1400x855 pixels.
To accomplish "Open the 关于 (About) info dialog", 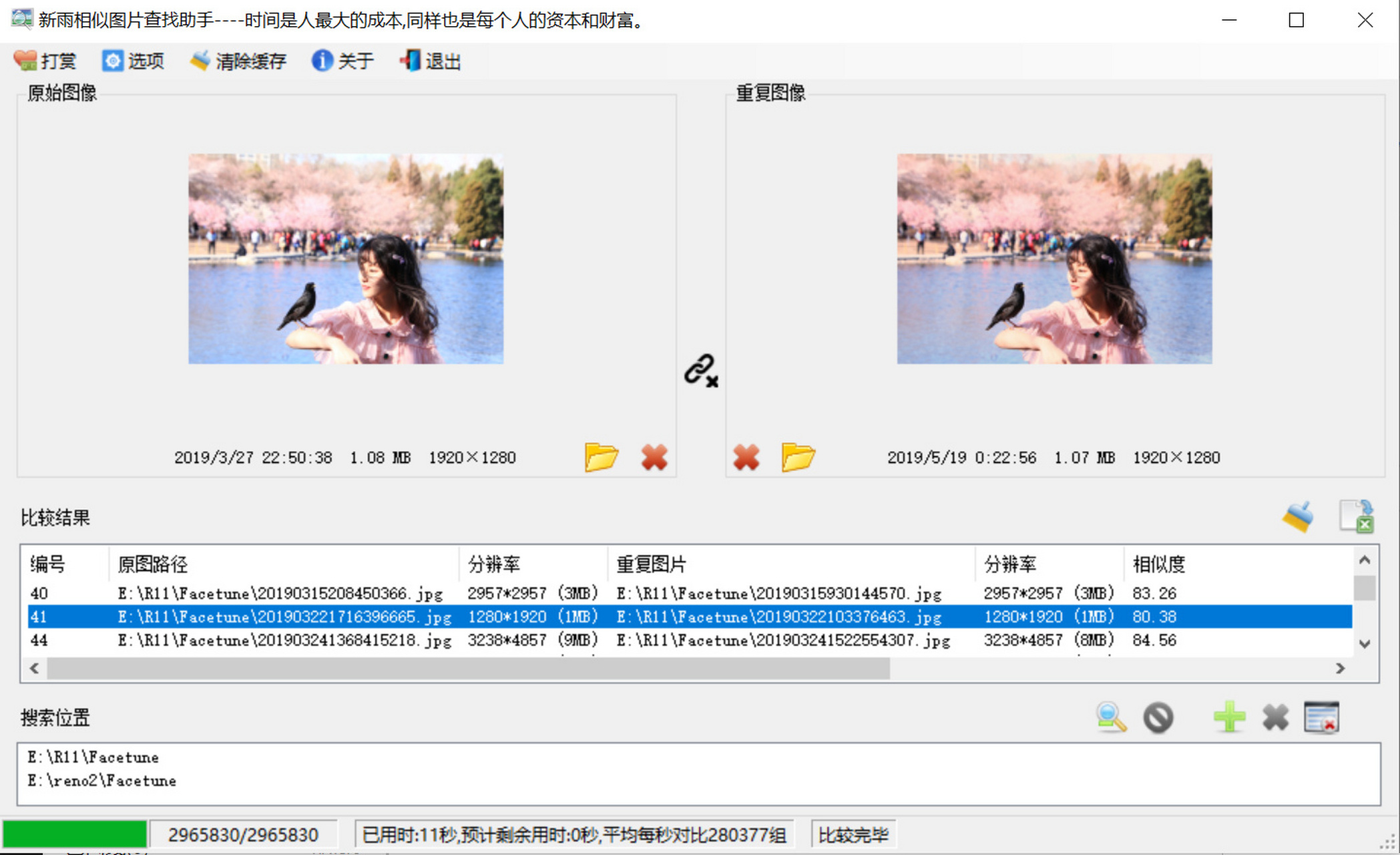I will point(343,61).
